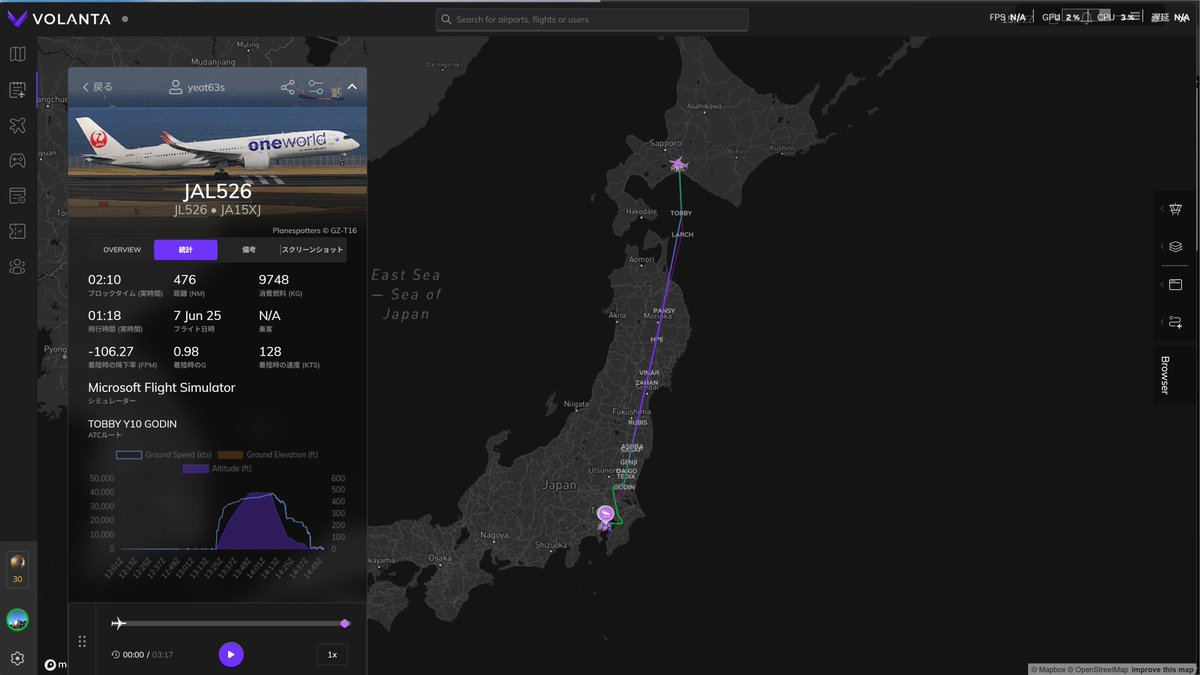The image size is (1200, 675).
Task: Expand the map layers panel
Action: 1175,246
